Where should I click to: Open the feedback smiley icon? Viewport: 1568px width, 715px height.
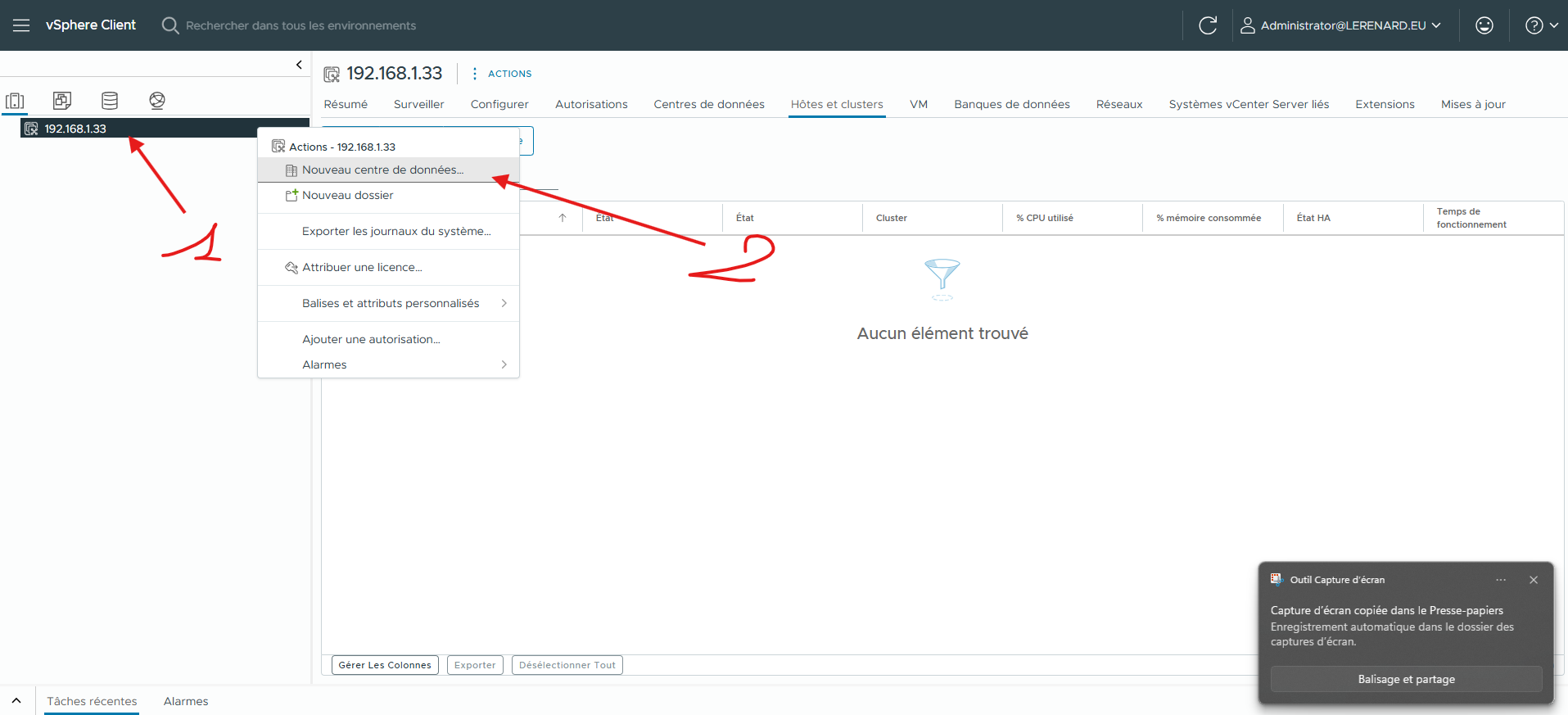[1484, 25]
